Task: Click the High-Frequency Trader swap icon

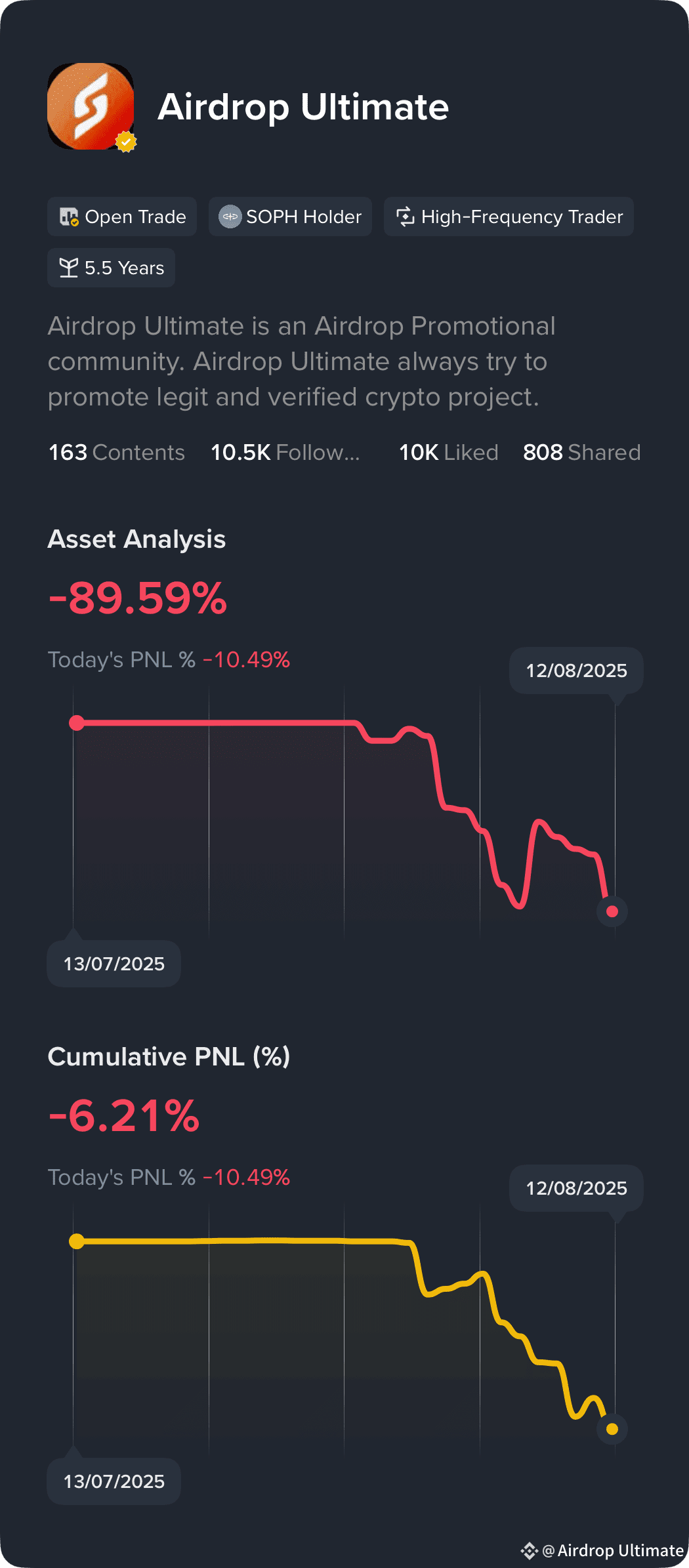Action: click(x=406, y=217)
